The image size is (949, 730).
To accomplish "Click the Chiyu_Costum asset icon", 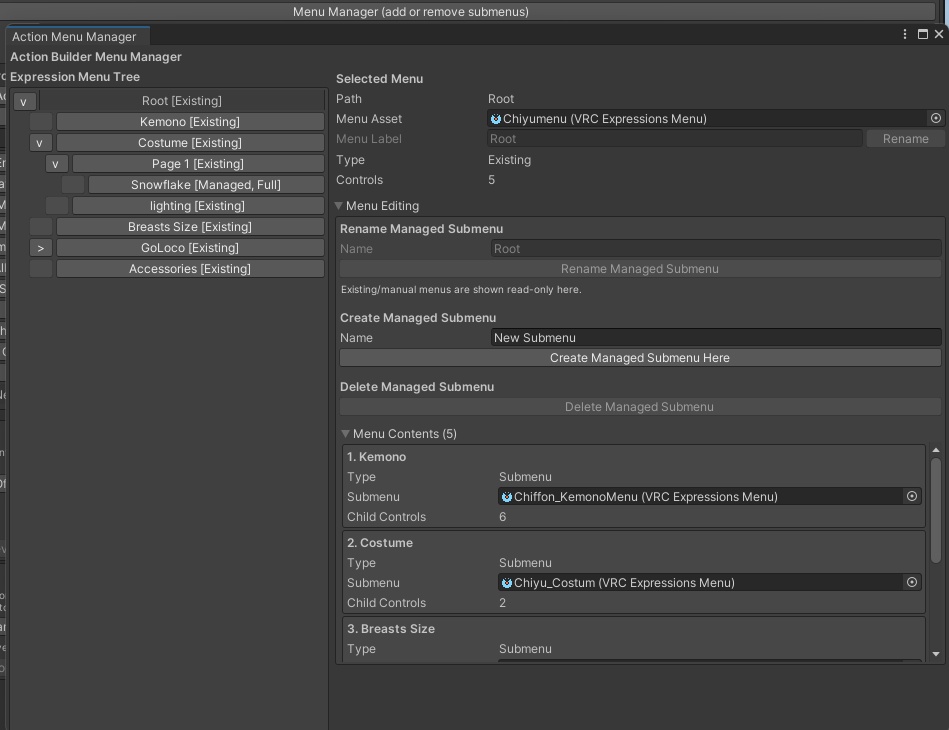I will pyautogui.click(x=507, y=583).
